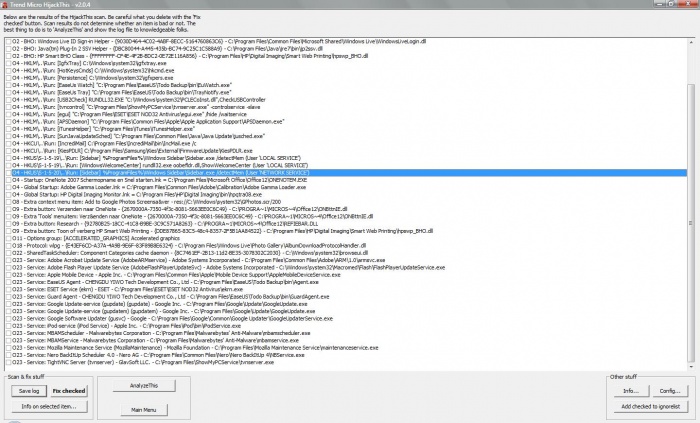Tick checkbox for tvncontrol Run entry
This screenshot has height=423, width=700.
click(x=8, y=107)
